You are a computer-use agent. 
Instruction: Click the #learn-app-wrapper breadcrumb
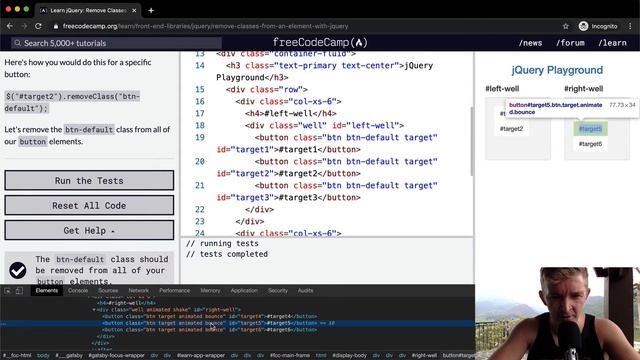201,356
